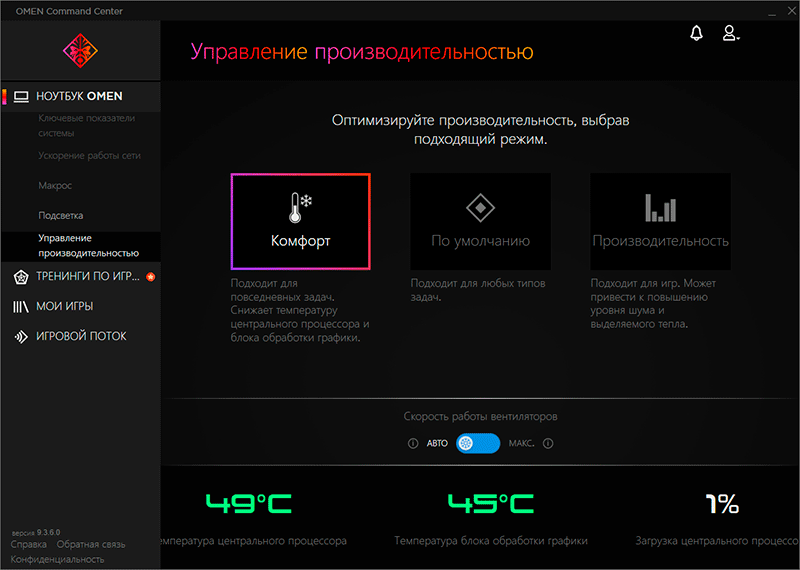Open МОИ ИГРЫ section

[81, 307]
